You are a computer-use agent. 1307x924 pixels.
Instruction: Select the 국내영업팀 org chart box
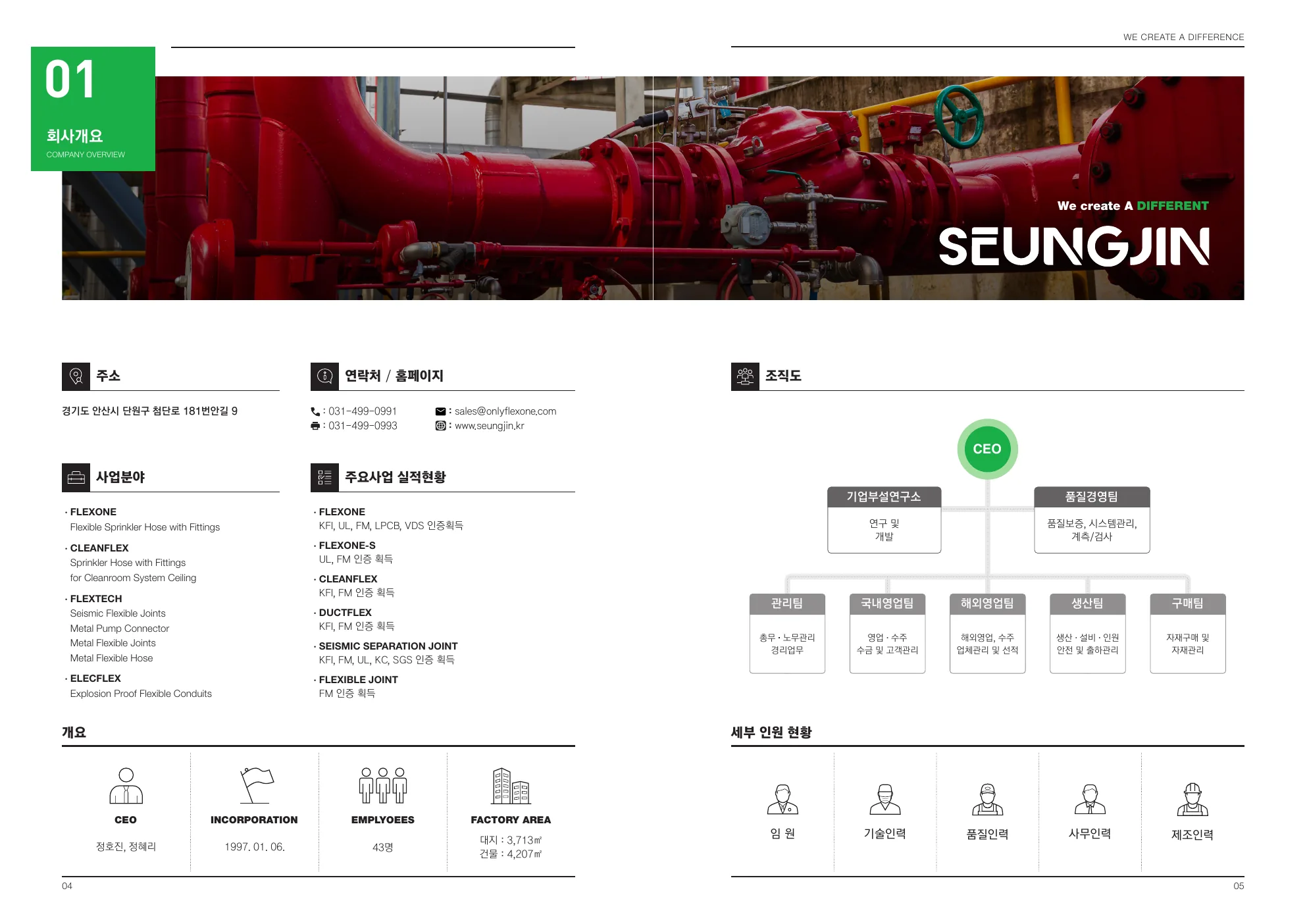[887, 634]
